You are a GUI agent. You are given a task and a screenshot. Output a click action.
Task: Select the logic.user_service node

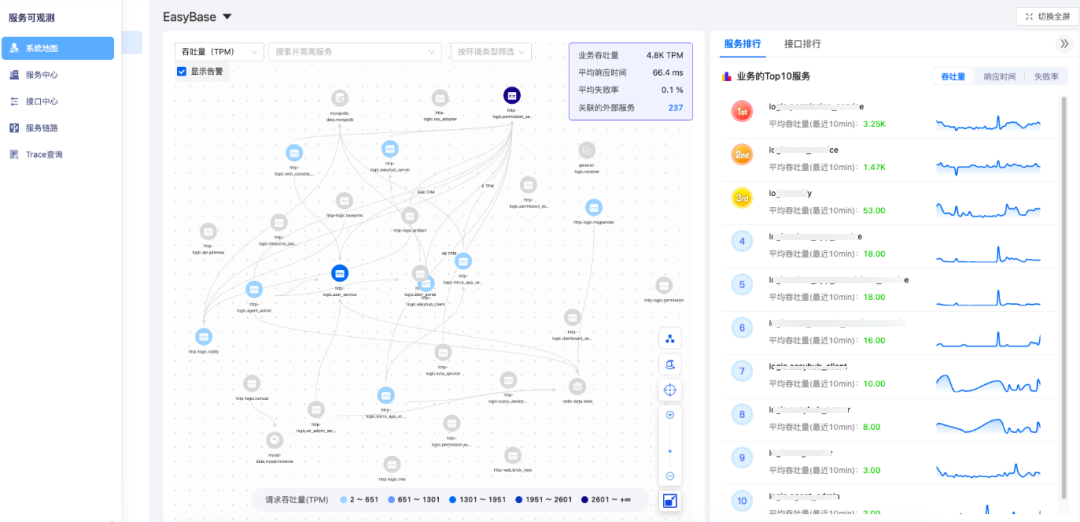pyautogui.click(x=340, y=273)
